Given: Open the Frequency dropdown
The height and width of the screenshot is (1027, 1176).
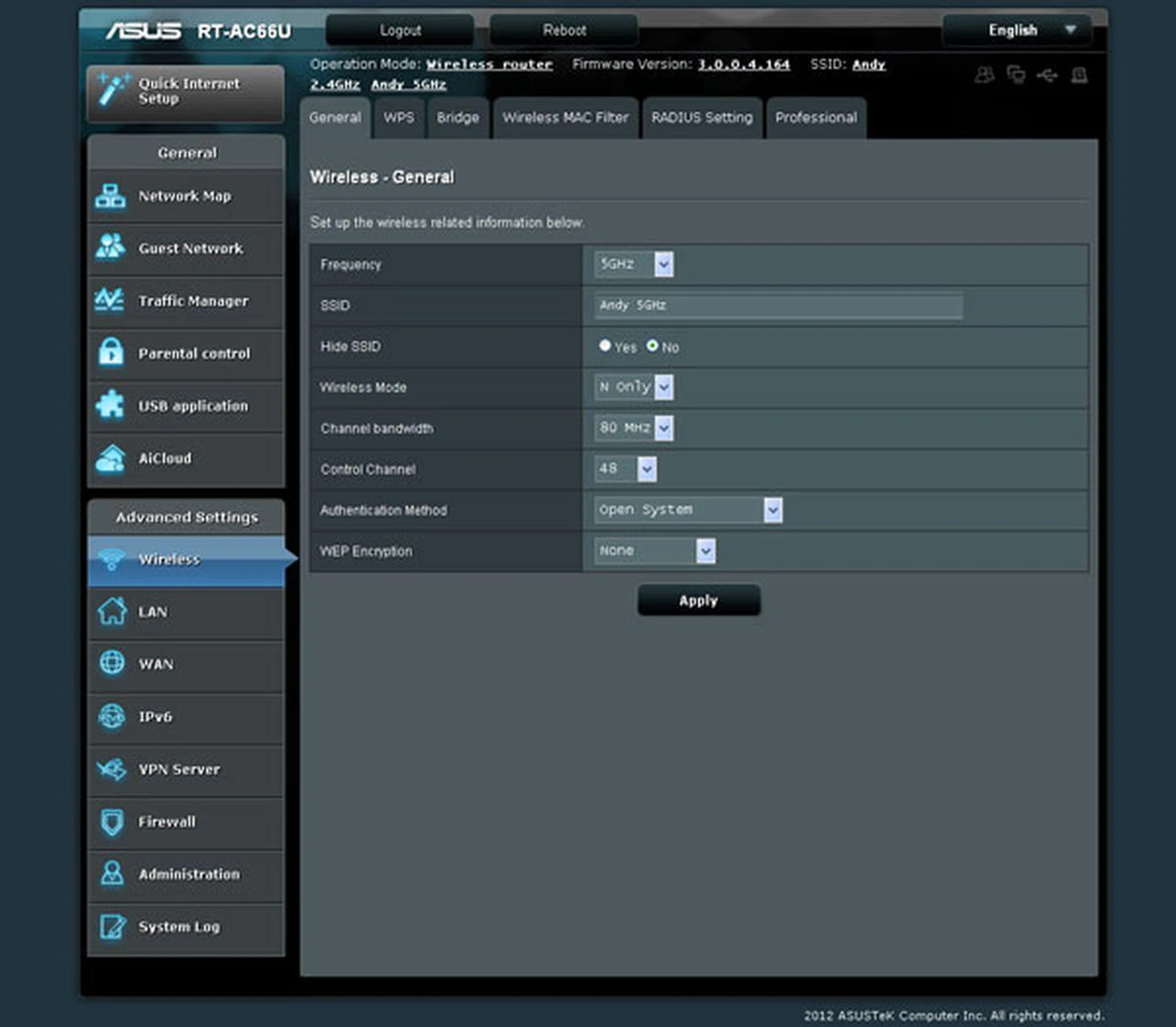Looking at the screenshot, I should [x=633, y=265].
